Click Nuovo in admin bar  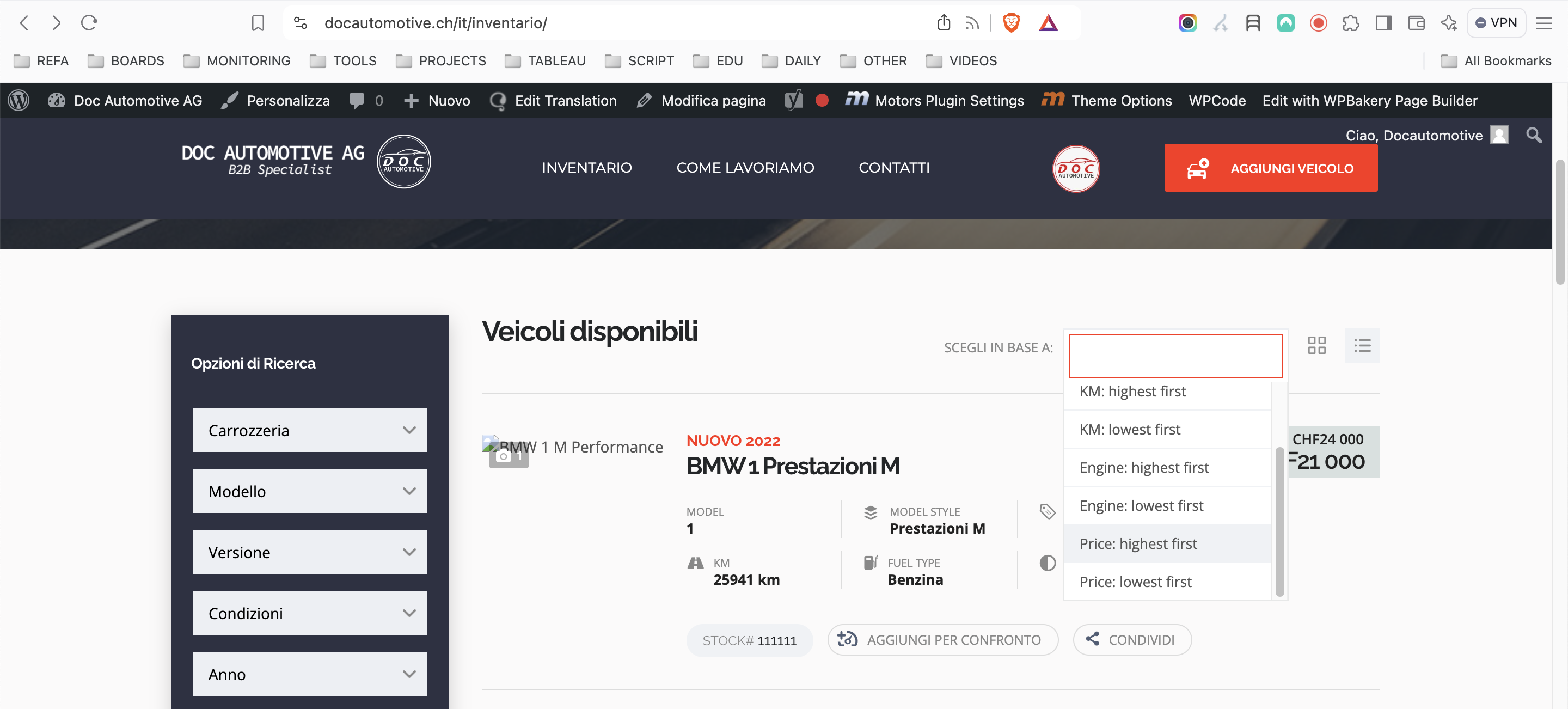point(437,100)
